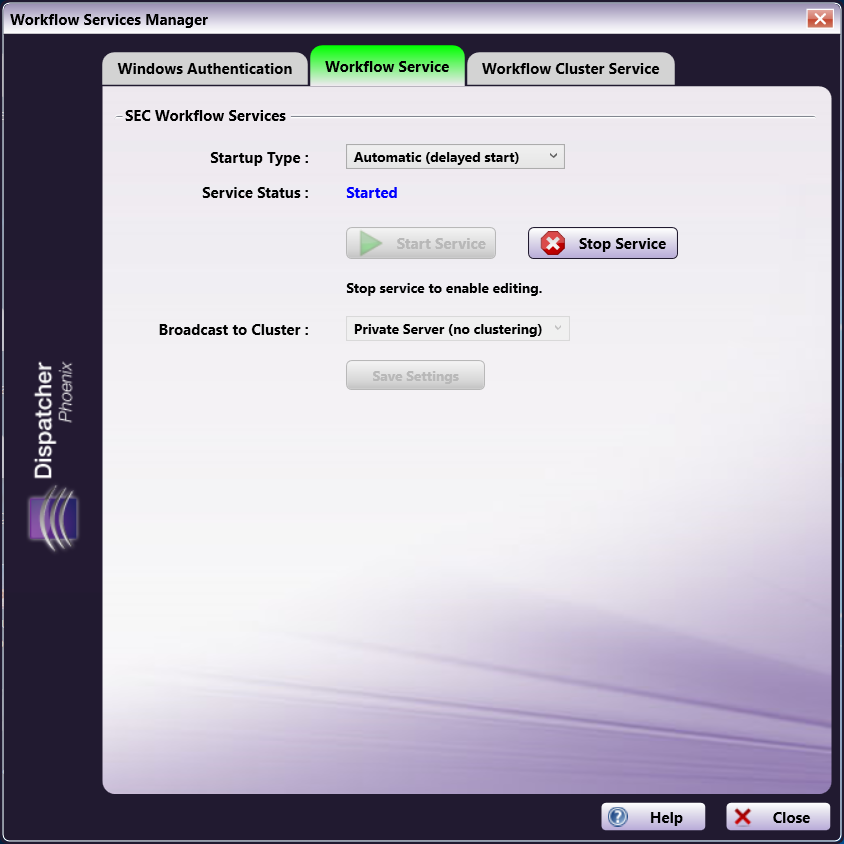Click the SEC Workflow Services heading
This screenshot has height=844, width=844.
click(205, 116)
